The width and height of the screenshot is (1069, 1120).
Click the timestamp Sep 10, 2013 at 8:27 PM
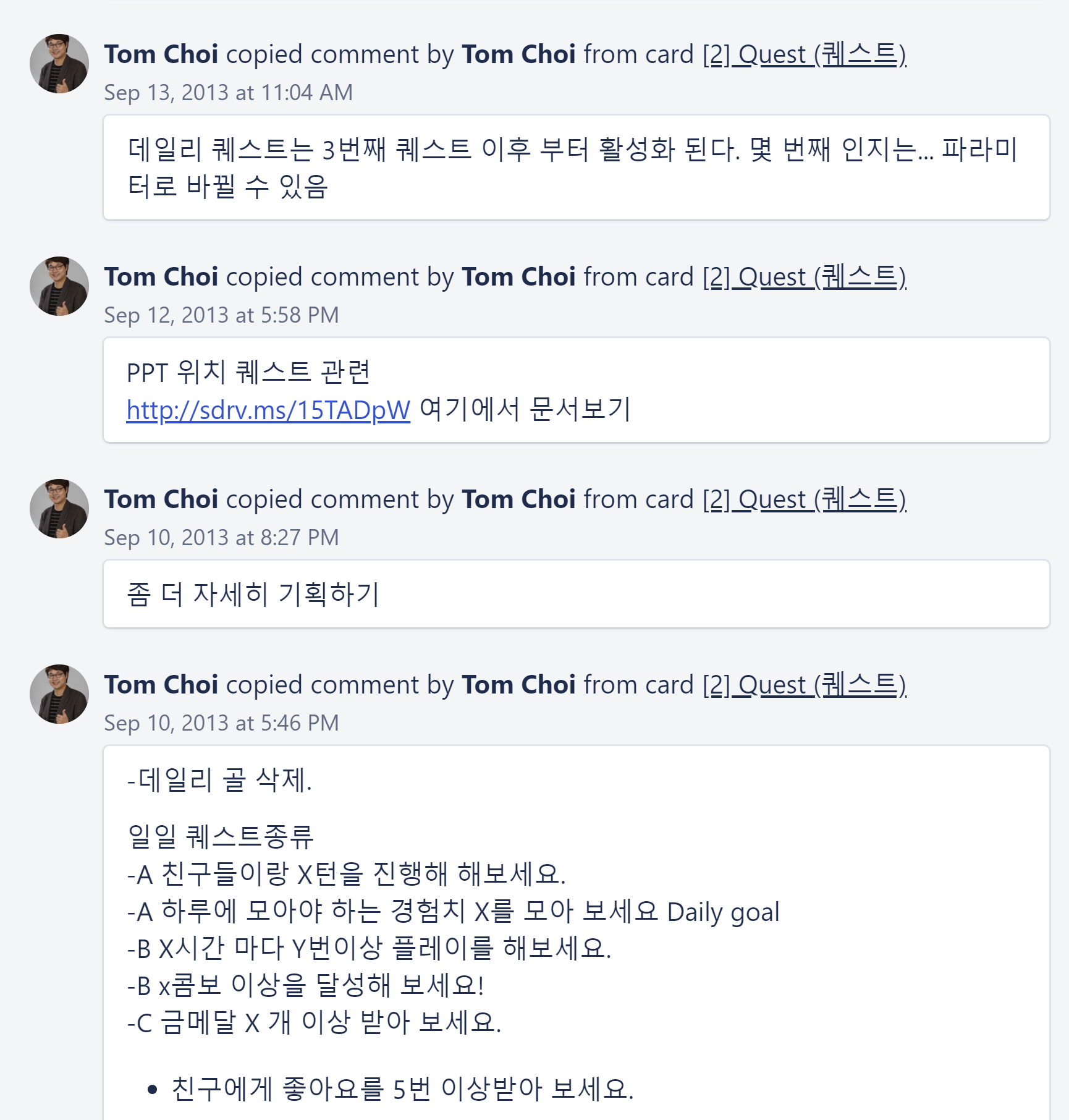221,538
